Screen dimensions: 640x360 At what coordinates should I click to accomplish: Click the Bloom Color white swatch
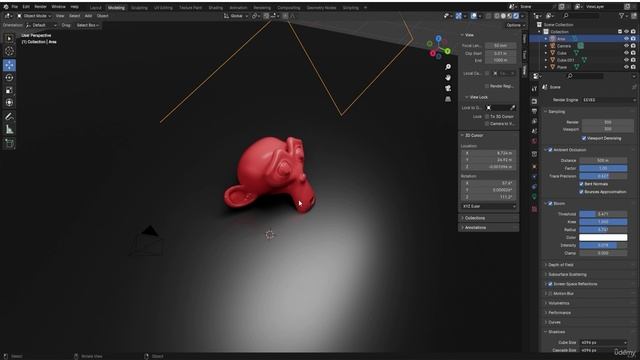603,238
